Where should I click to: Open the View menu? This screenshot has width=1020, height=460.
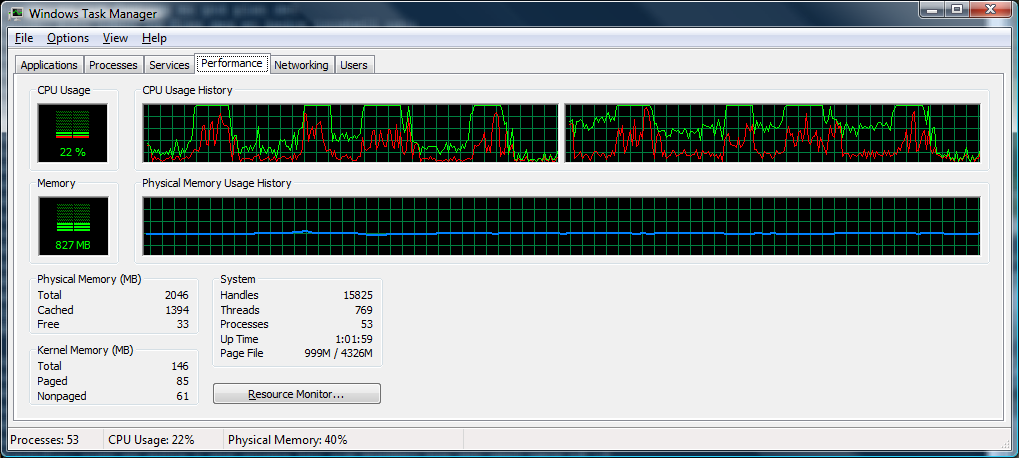[x=115, y=38]
